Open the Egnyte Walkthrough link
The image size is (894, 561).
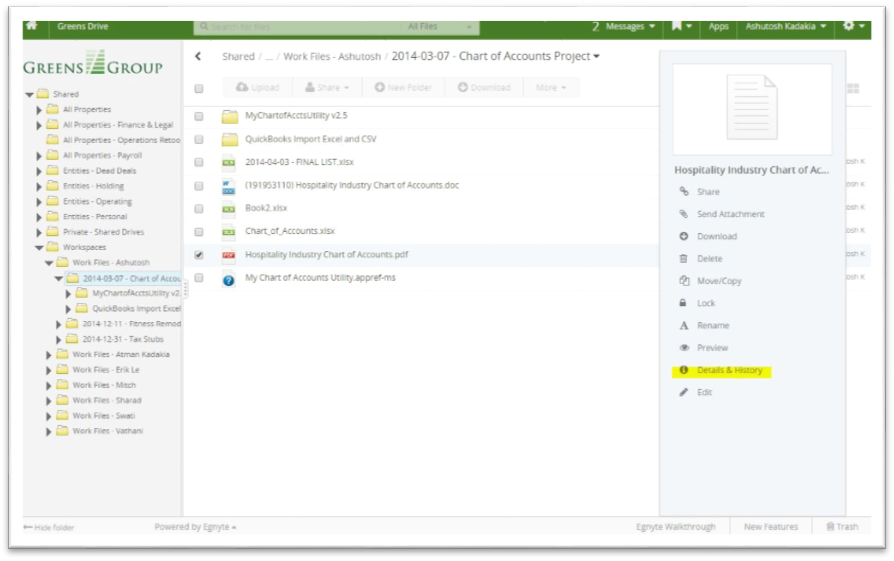click(675, 527)
